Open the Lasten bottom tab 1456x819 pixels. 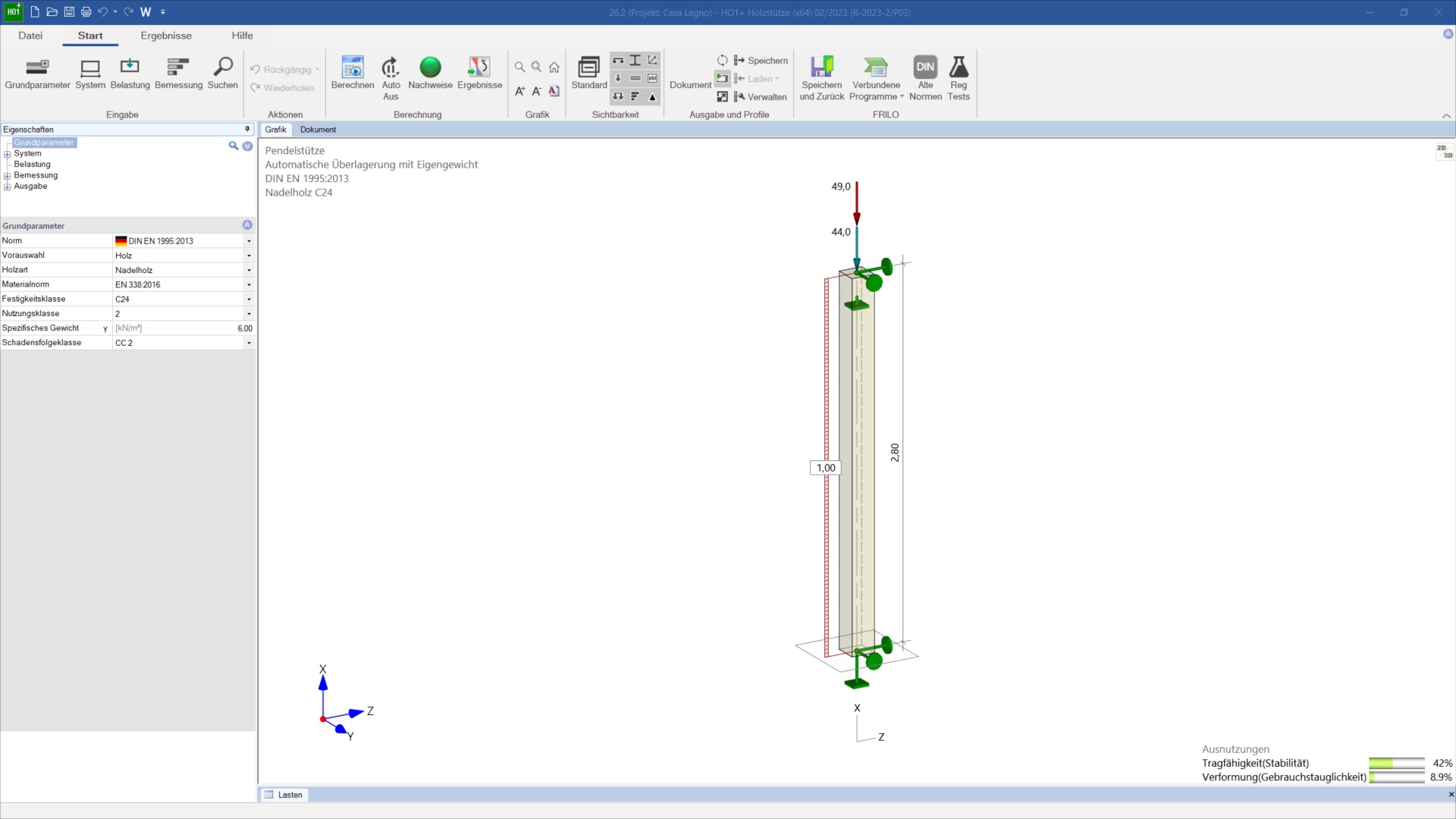(x=284, y=795)
